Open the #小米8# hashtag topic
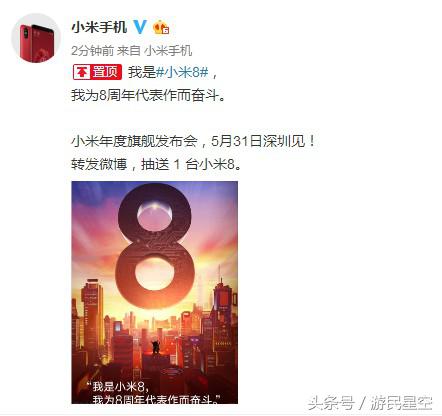Screen dimensions: 442x416 tap(182, 72)
